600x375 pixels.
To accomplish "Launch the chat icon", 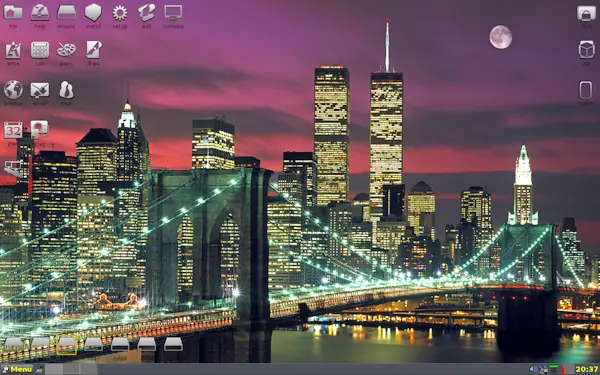I will [x=67, y=90].
